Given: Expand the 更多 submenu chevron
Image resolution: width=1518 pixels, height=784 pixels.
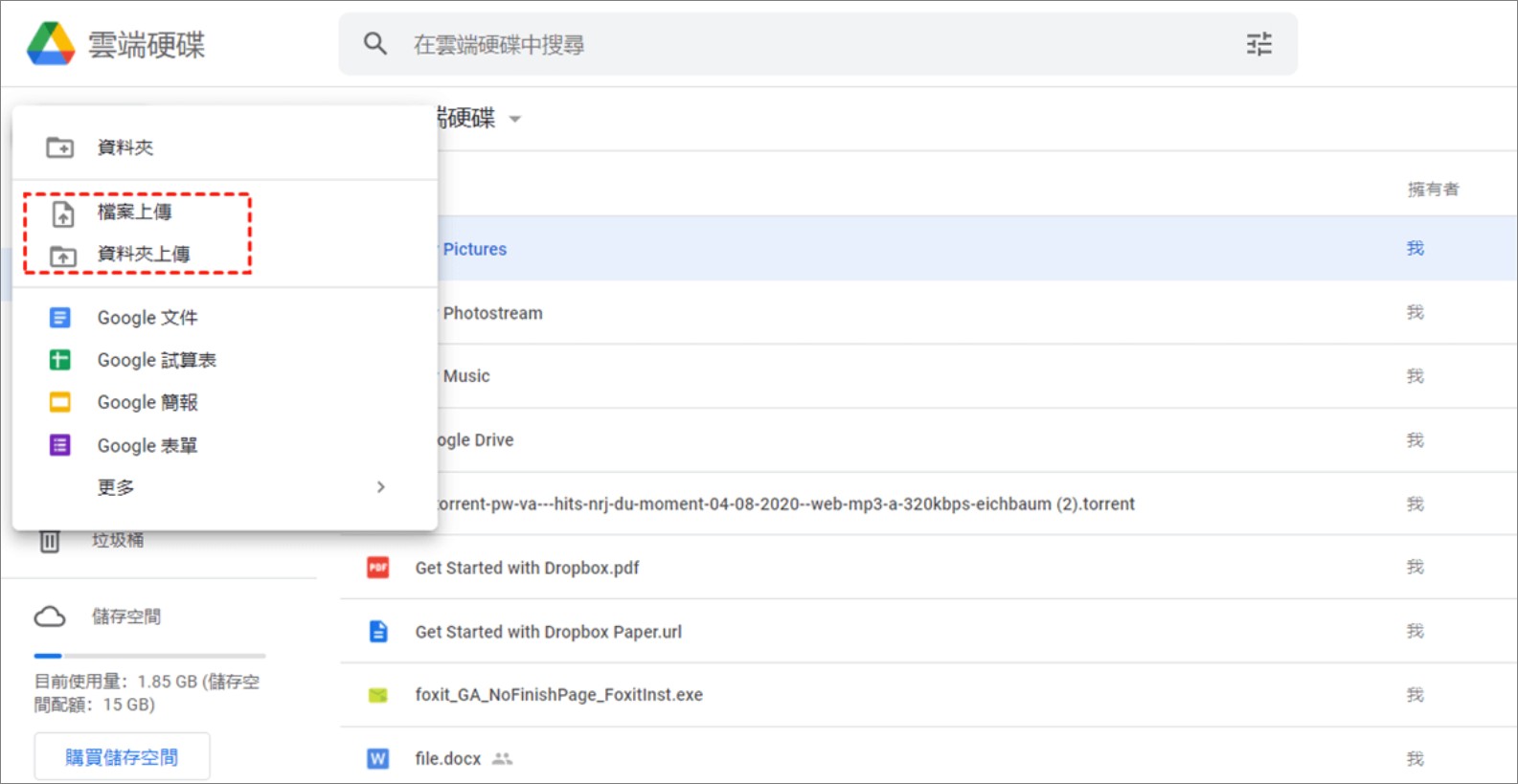Looking at the screenshot, I should click(381, 487).
